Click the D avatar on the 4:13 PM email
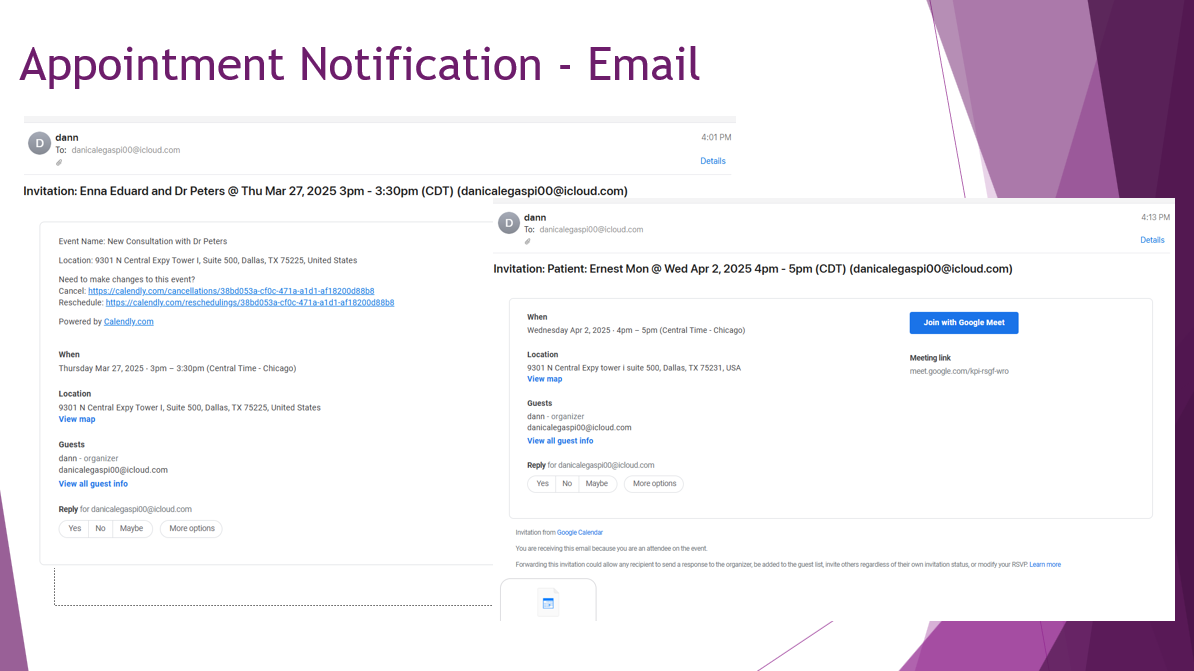Image resolution: width=1194 pixels, height=671 pixels. (x=509, y=223)
